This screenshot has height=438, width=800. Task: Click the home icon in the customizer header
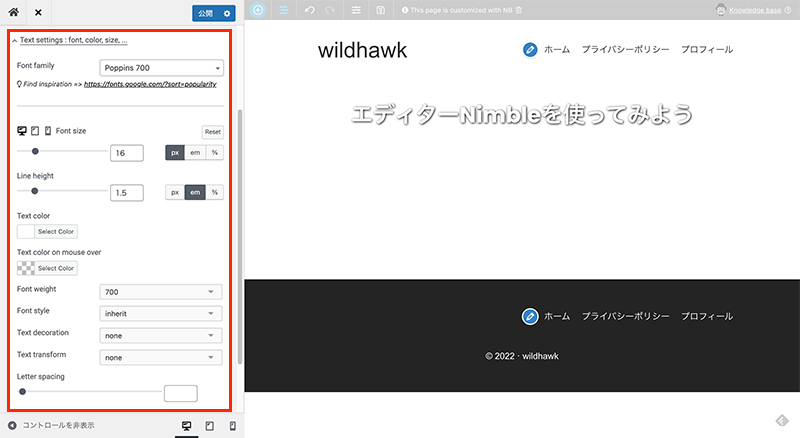(14, 13)
